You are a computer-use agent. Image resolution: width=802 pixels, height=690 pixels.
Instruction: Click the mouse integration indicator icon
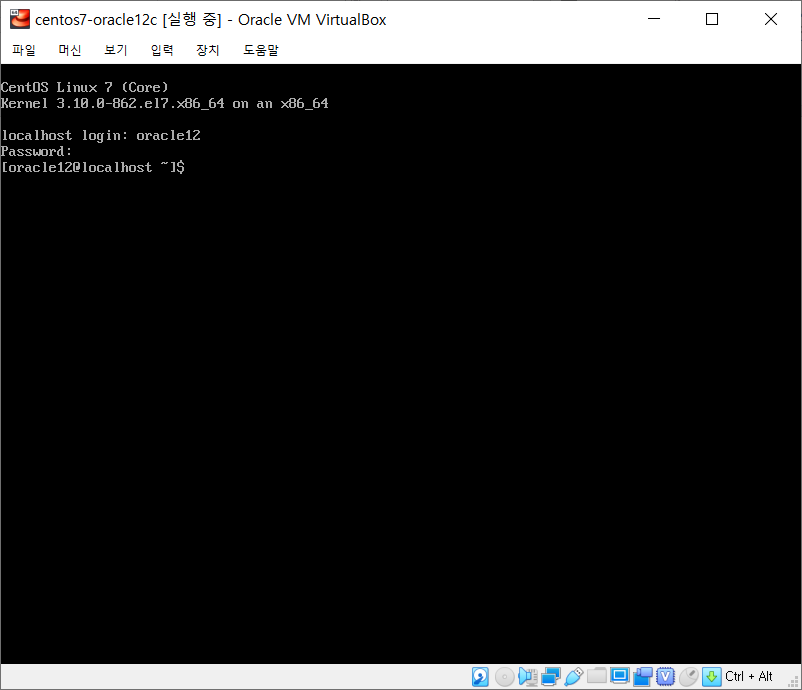(x=689, y=677)
